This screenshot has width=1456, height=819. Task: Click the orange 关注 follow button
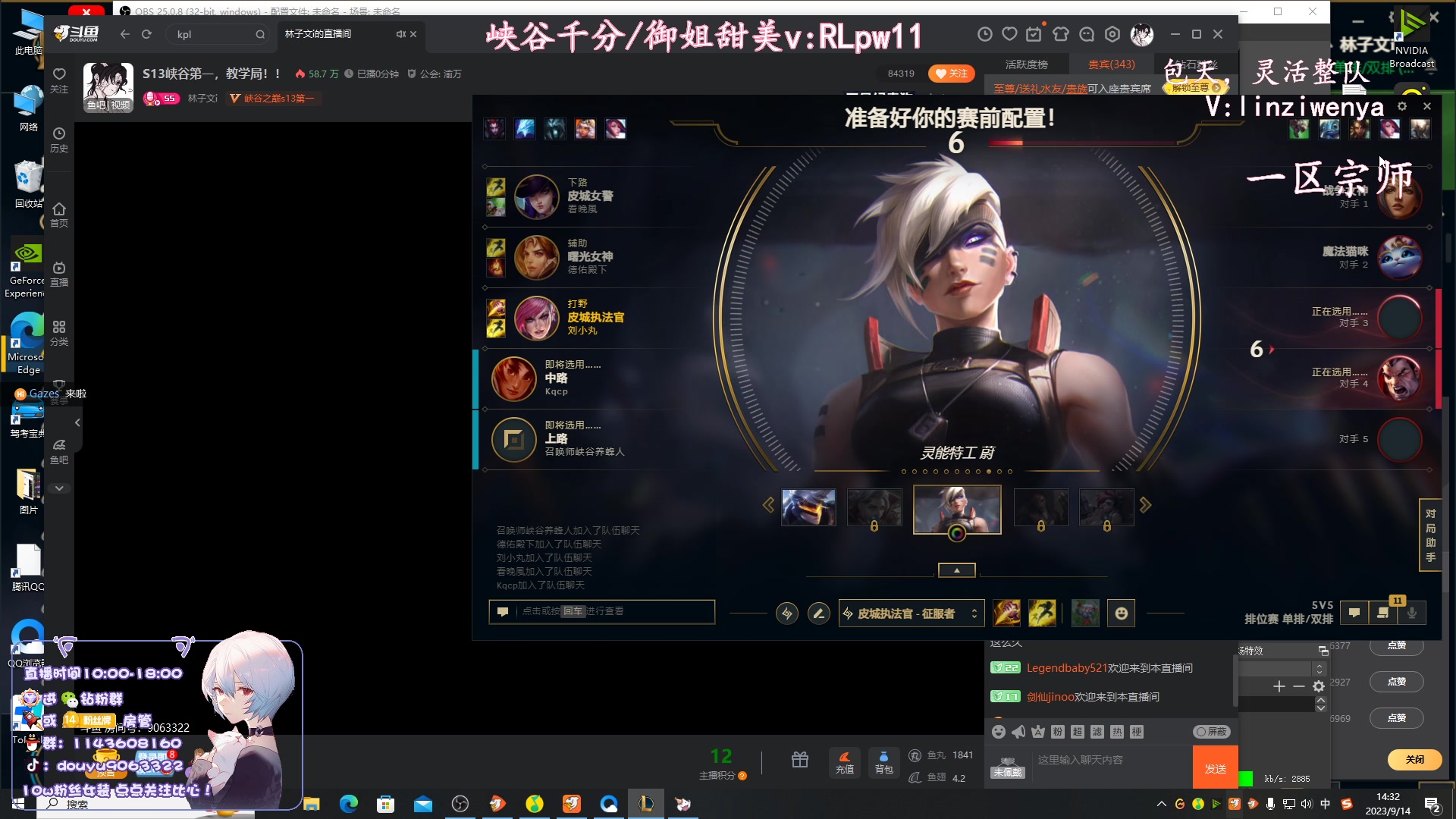pos(952,74)
